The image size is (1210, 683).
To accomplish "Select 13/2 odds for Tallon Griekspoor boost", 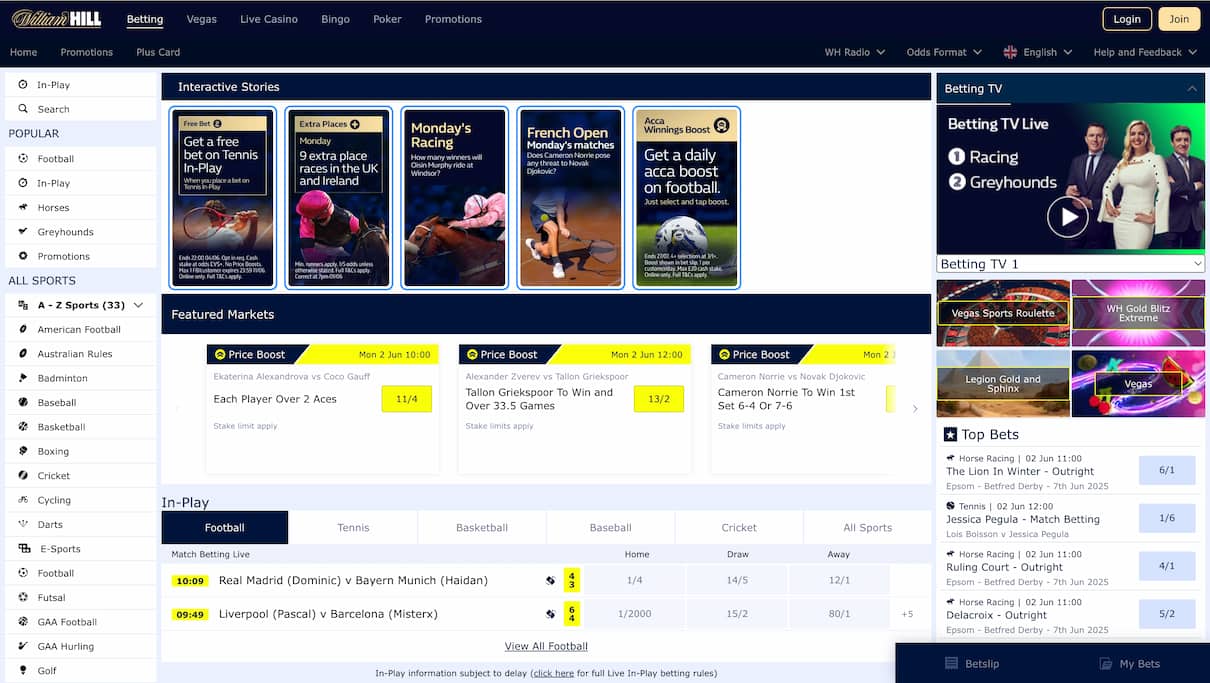I will click(658, 399).
